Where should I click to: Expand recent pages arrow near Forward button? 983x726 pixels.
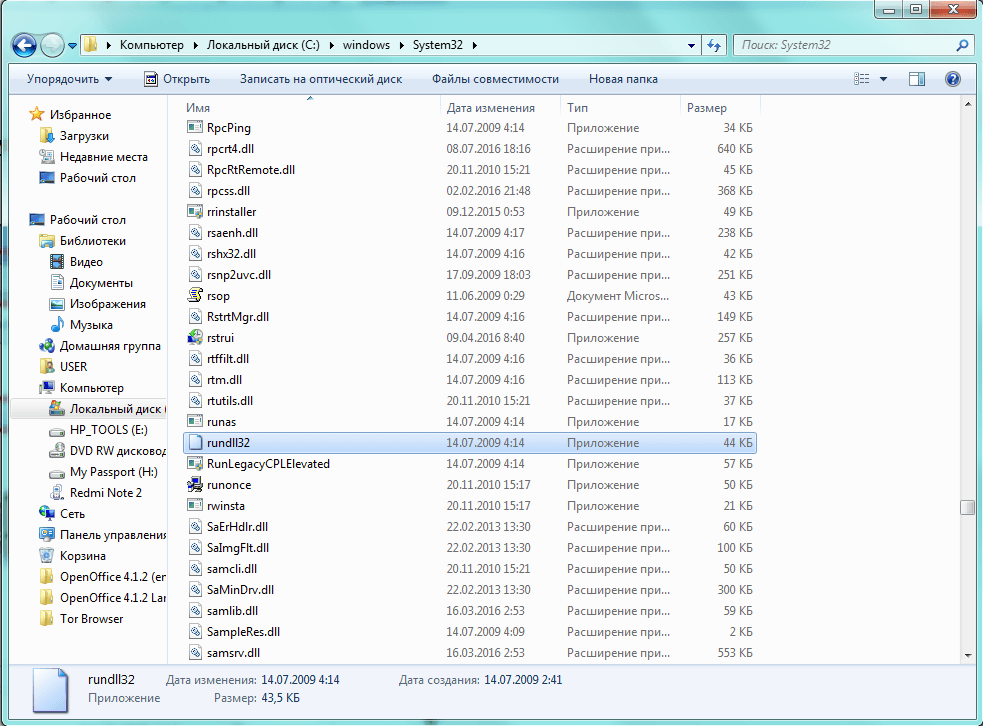pos(72,45)
